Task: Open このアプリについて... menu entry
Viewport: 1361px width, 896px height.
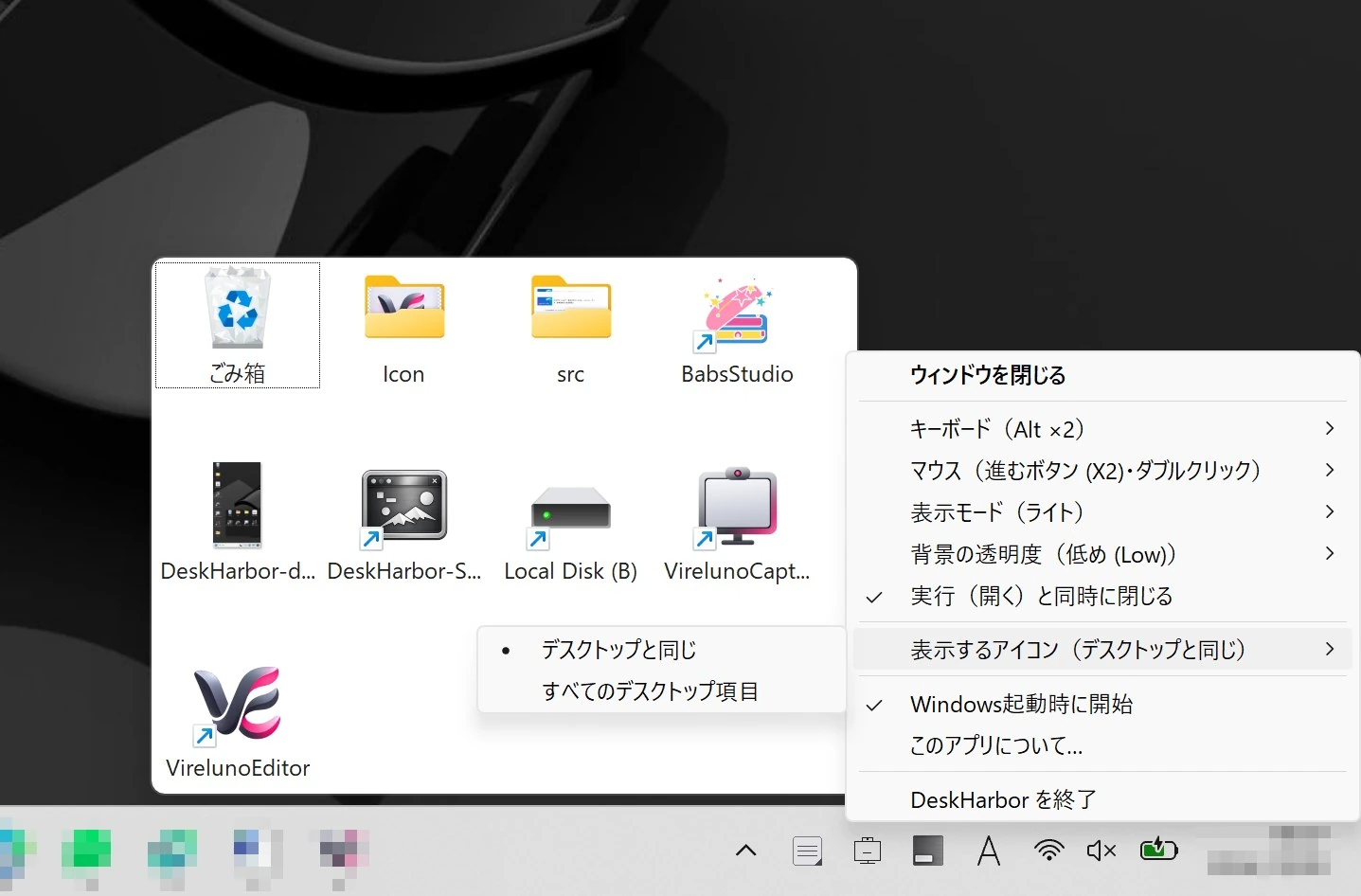Action: click(x=1102, y=746)
